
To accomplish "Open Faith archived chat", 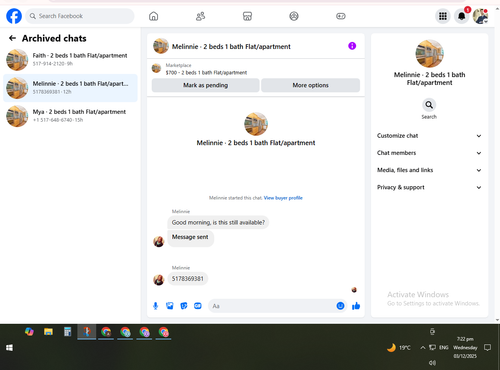I will tap(70, 60).
